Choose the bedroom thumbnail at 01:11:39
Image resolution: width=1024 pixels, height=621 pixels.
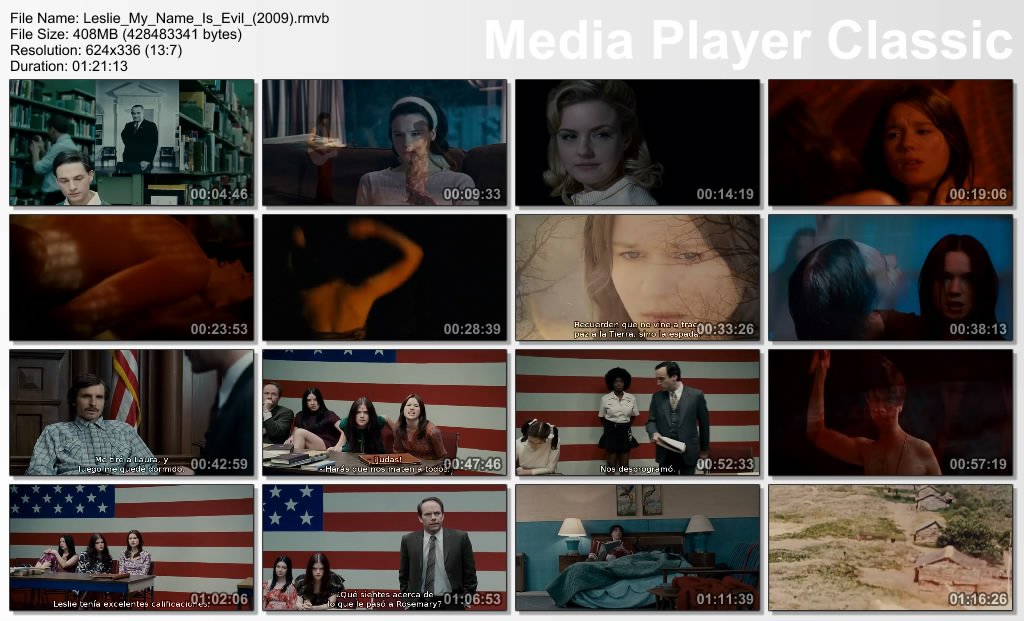(637, 547)
